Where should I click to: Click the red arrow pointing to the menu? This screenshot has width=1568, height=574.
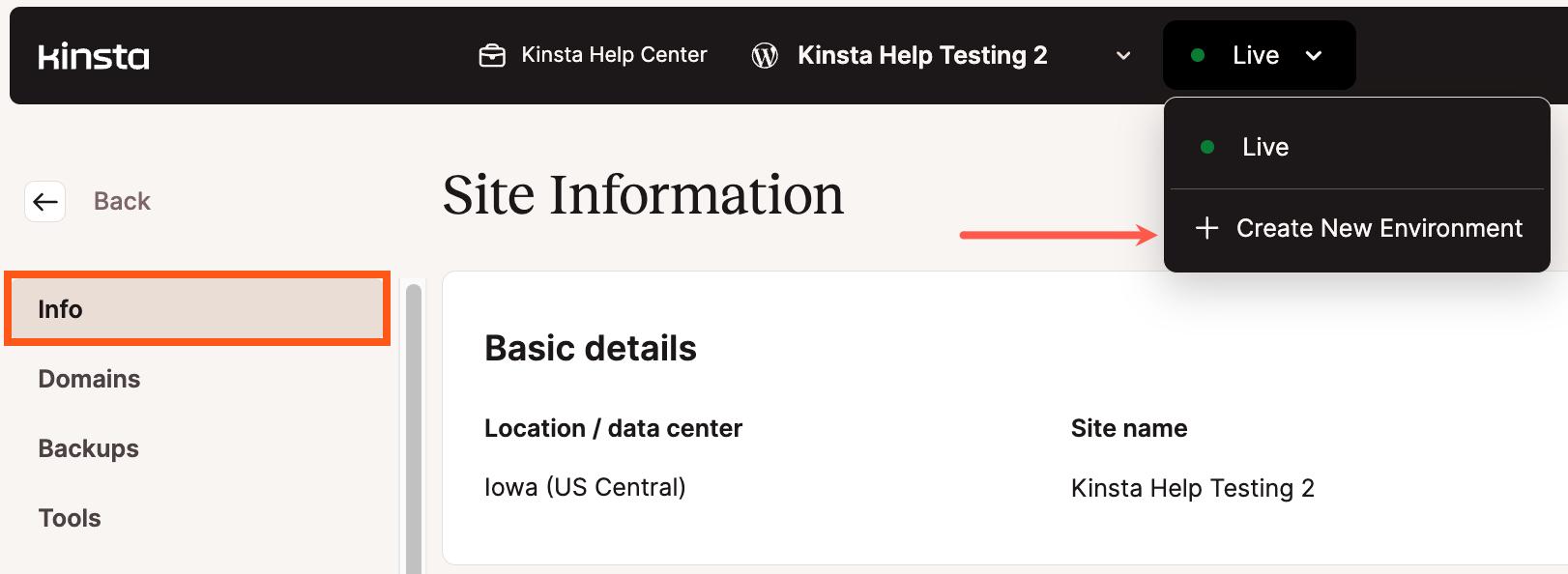tap(1059, 232)
